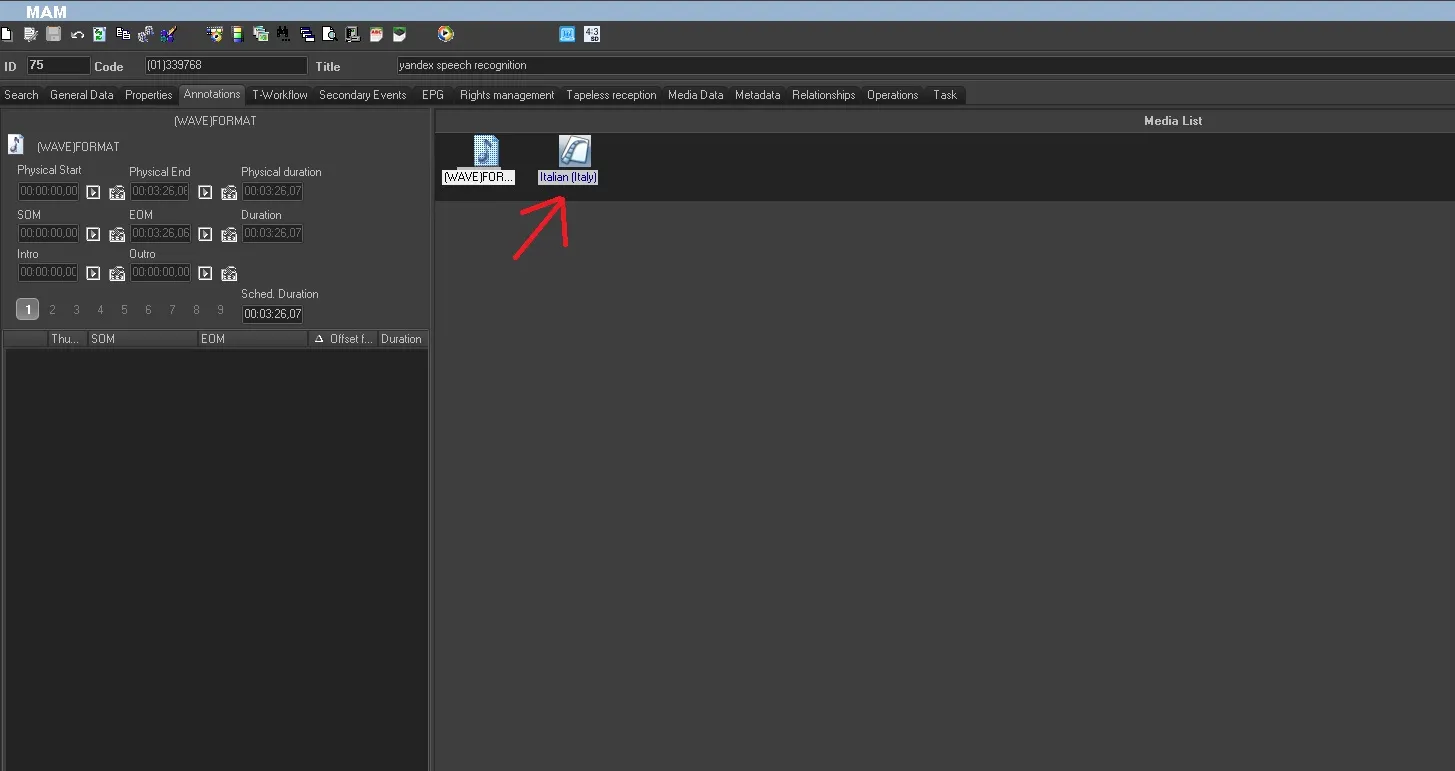
Task: Click the clapperboard icon beside Intro
Action: pyautogui.click(x=117, y=273)
